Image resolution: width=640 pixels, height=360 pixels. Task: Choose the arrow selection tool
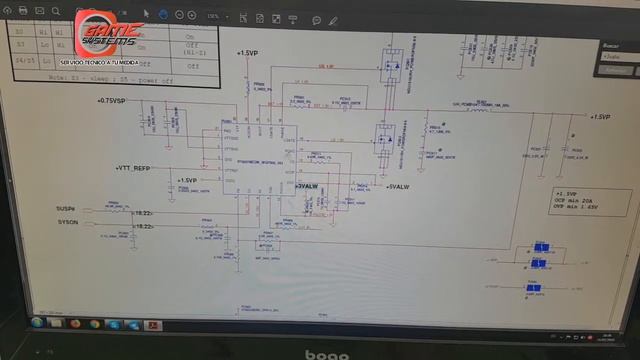tap(146, 13)
